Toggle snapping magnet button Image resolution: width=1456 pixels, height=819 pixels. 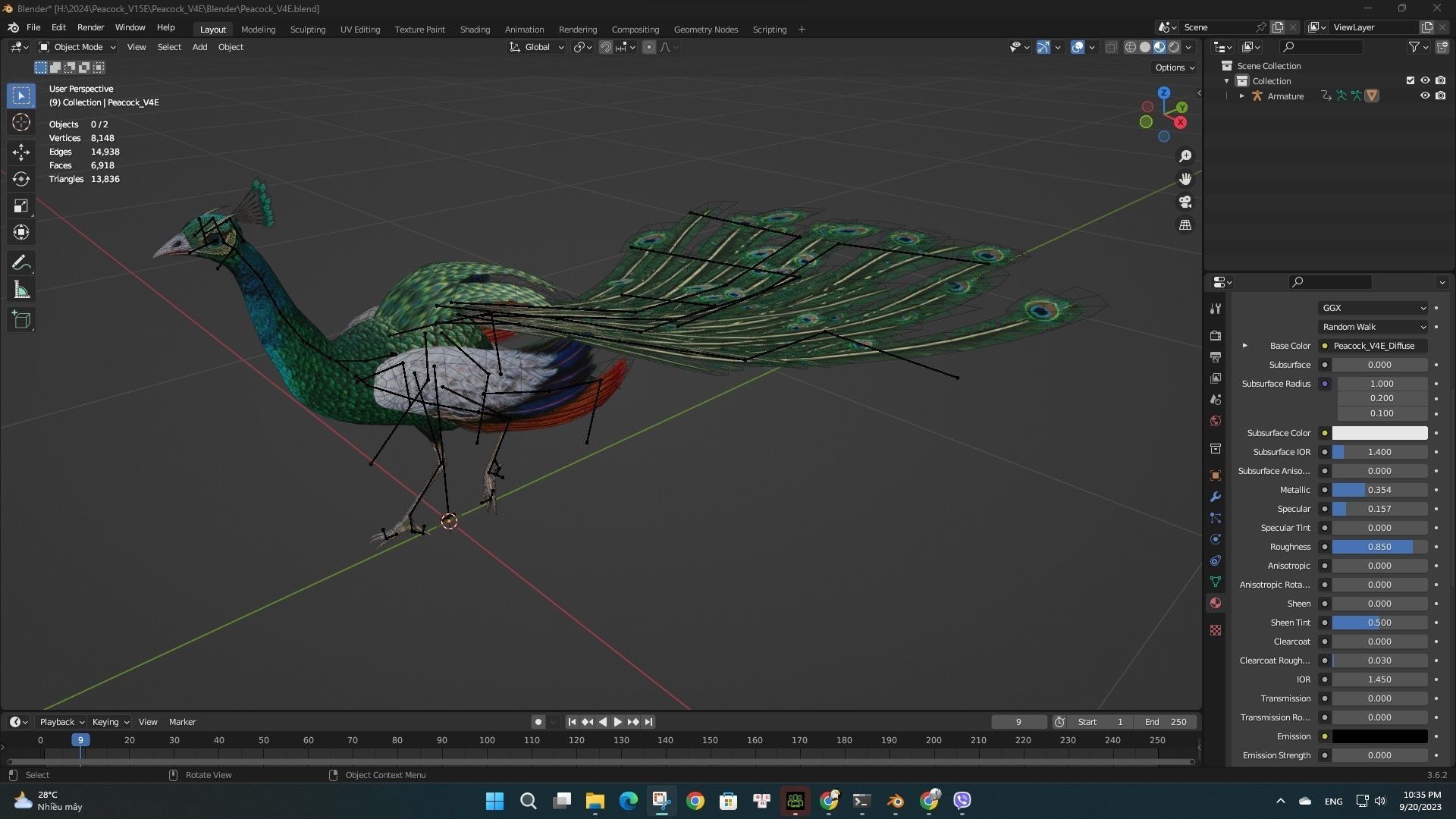point(605,47)
